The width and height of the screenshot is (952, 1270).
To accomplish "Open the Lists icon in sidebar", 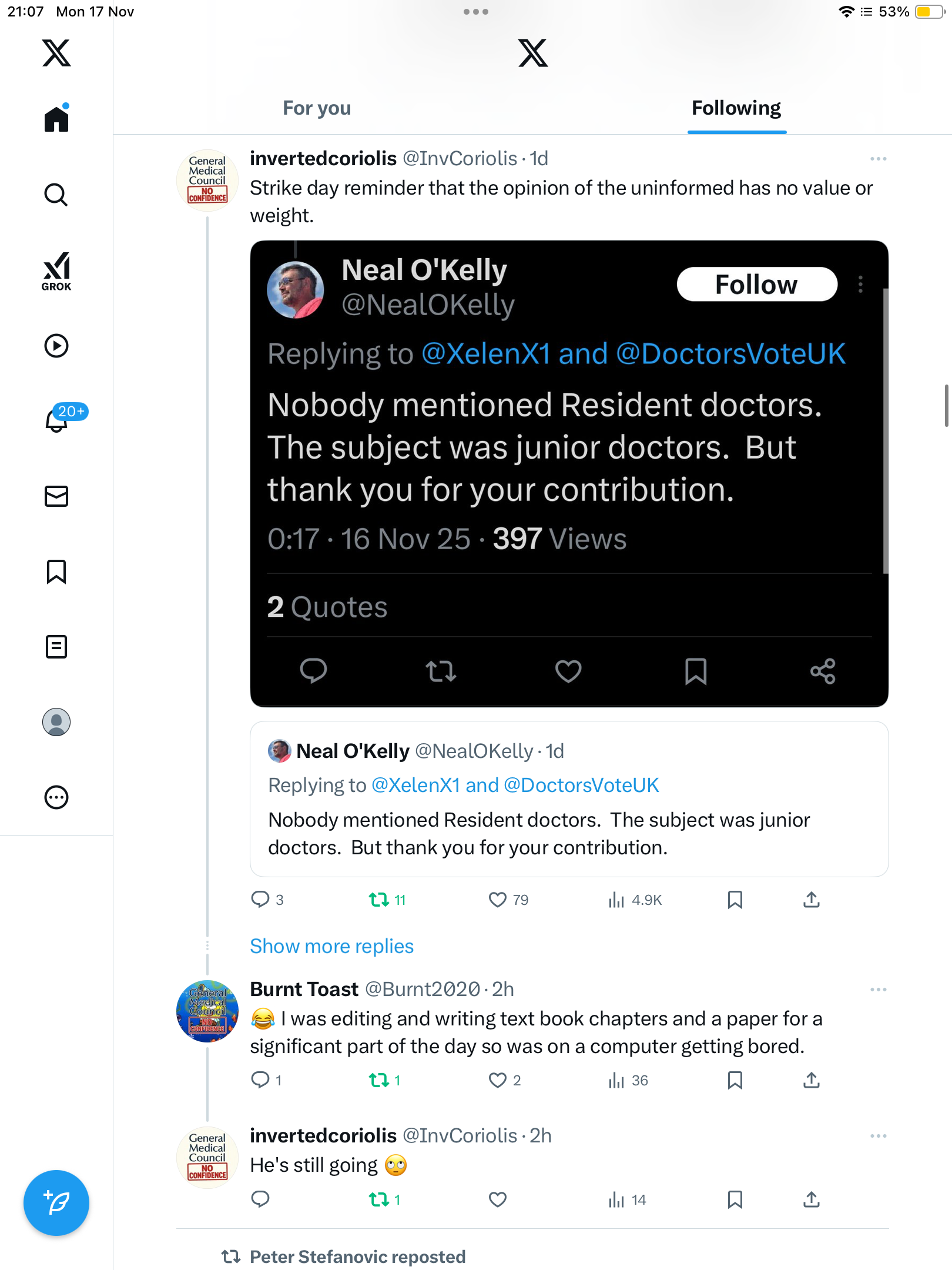I will pyautogui.click(x=56, y=647).
